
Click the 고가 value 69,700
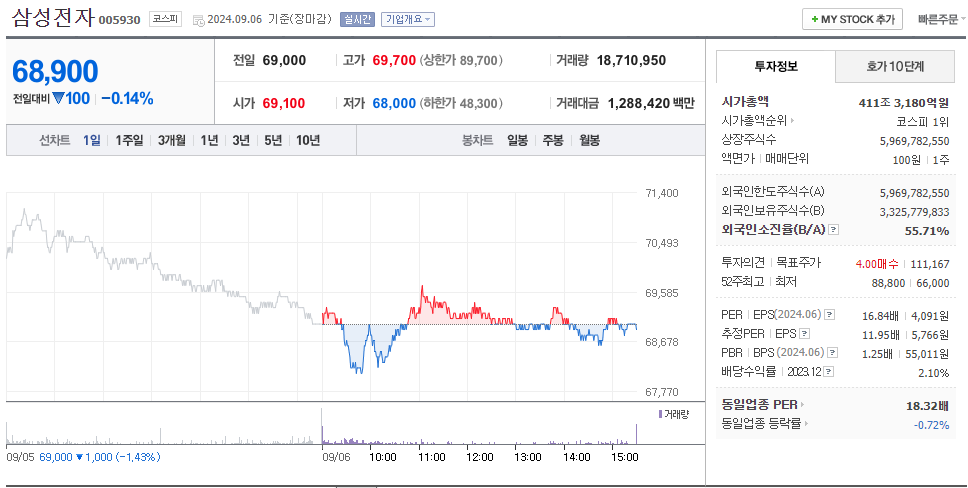point(394,61)
